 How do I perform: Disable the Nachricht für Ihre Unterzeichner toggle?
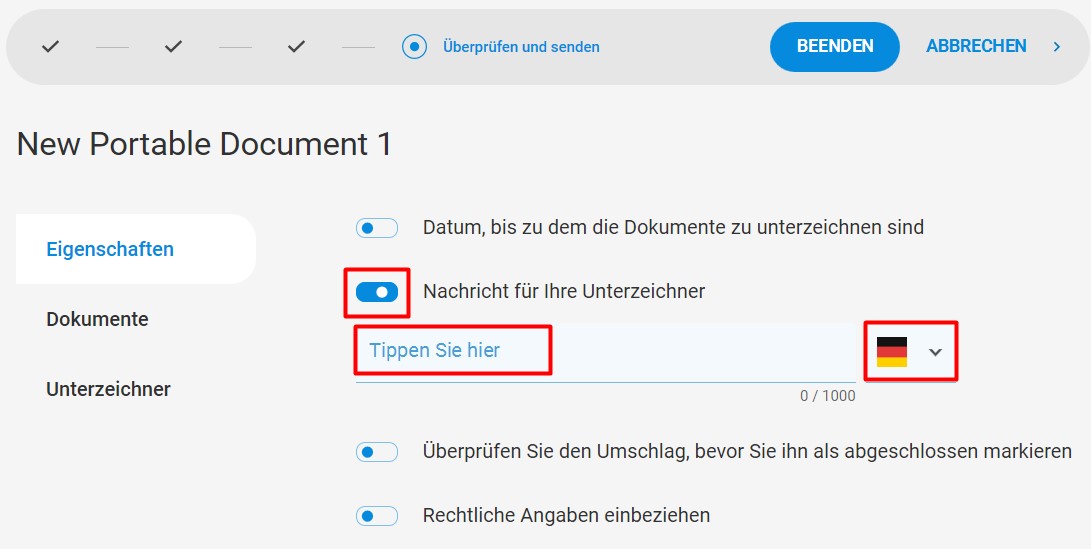[376, 292]
